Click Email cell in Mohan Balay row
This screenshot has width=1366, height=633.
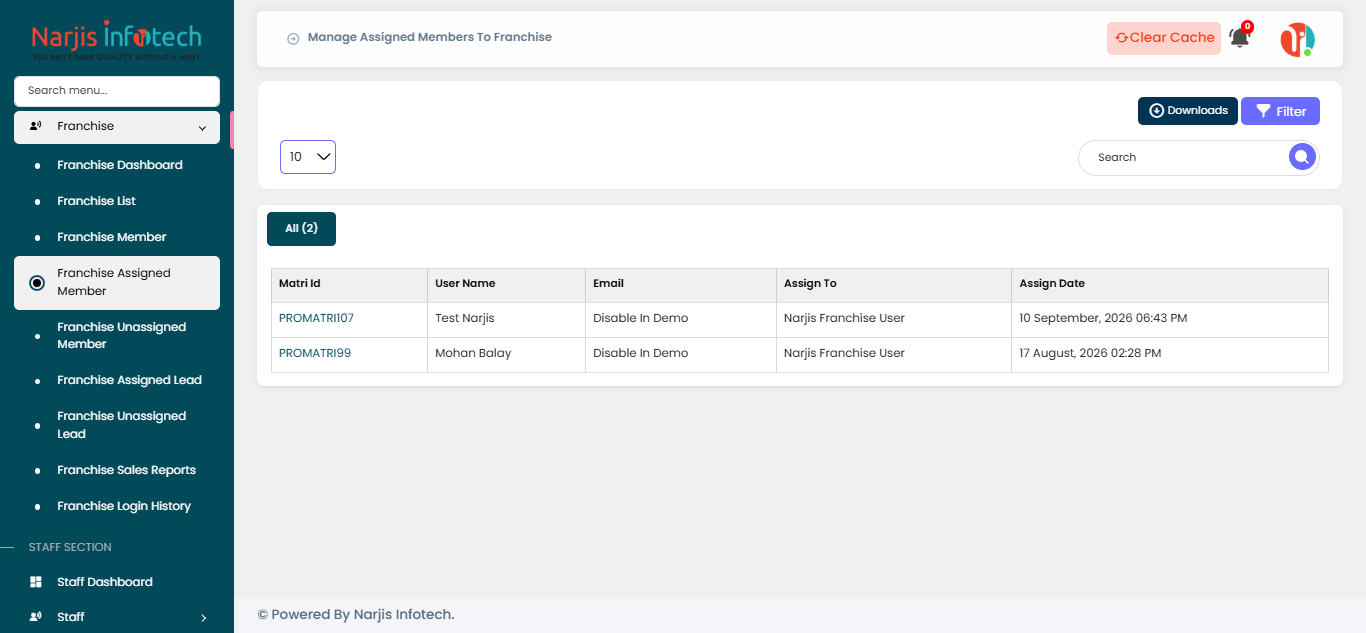681,355
